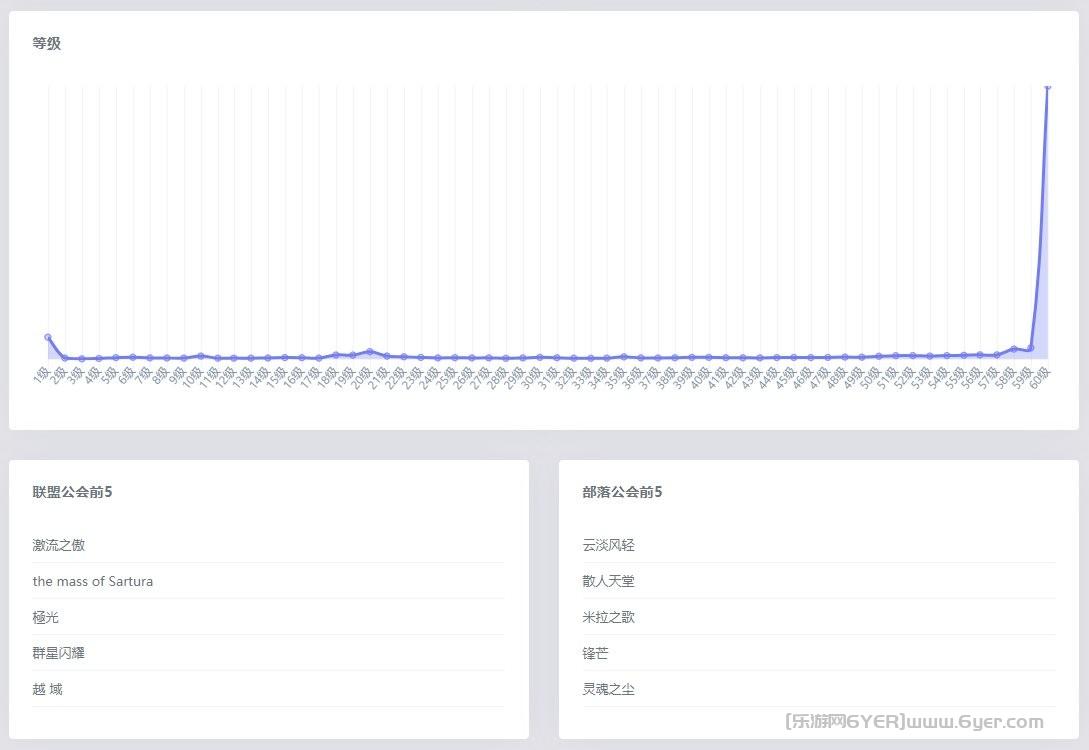Open the 激流之傲 guild entry
1089x750 pixels.
[58, 545]
